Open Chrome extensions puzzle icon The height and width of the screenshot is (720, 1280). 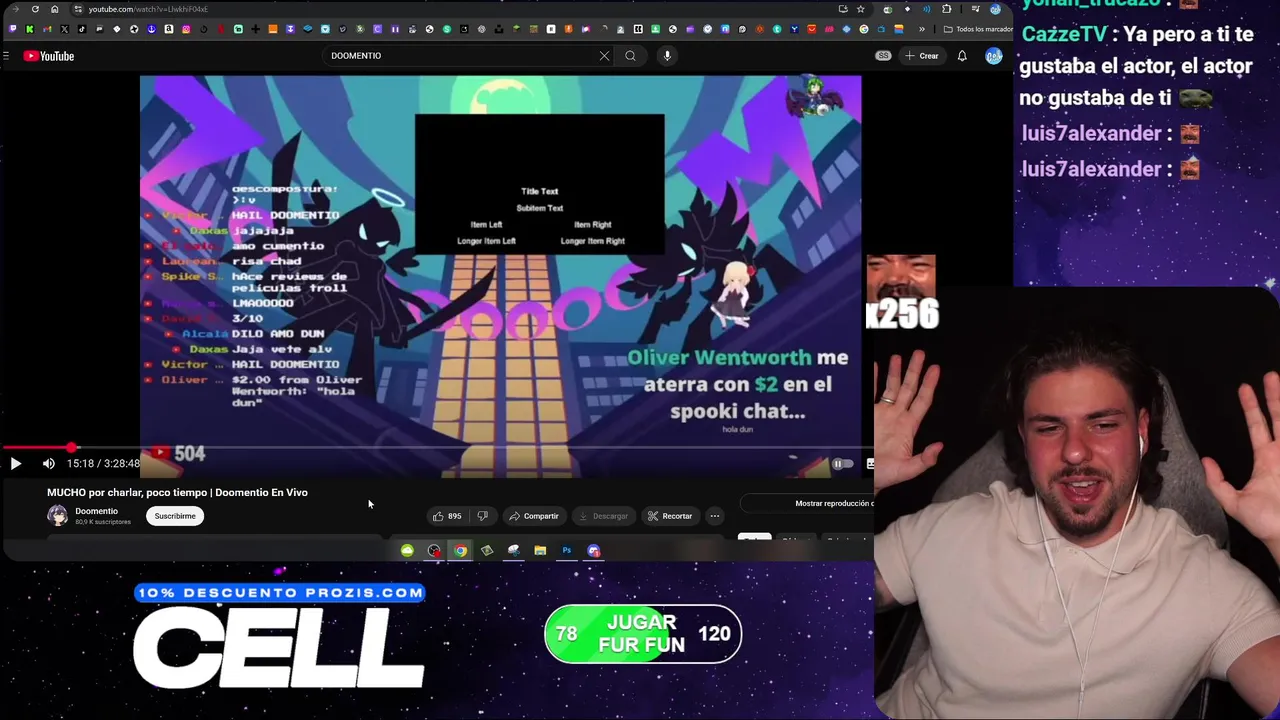point(946,9)
